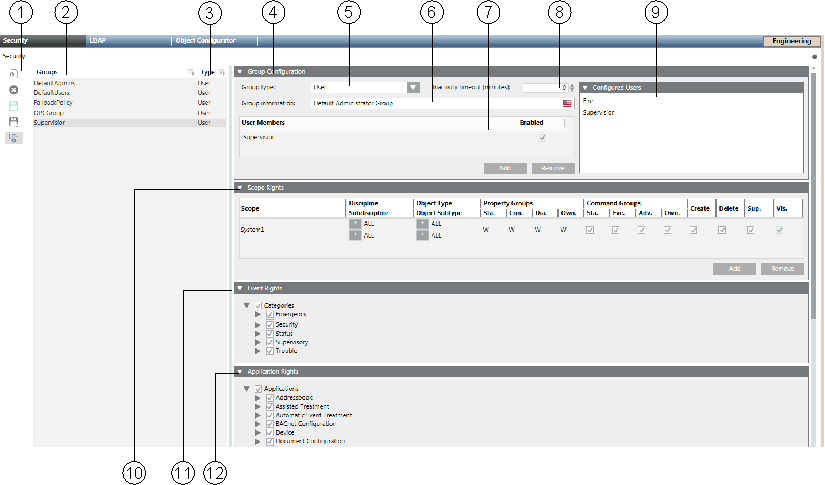Click filter icon beside Group column header
This screenshot has width=825, height=485.
tap(190, 73)
